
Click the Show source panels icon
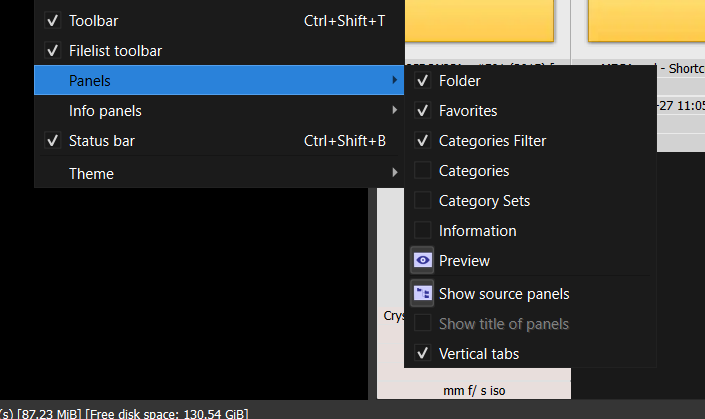click(422, 294)
